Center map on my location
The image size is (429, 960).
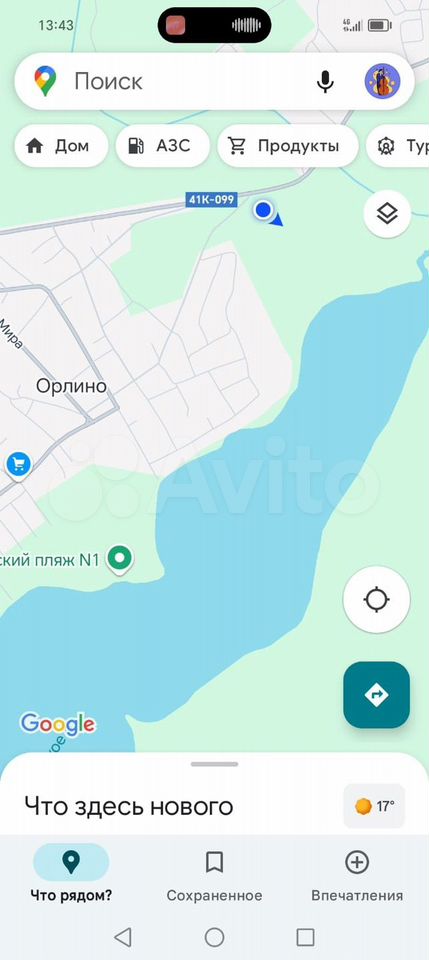(376, 599)
